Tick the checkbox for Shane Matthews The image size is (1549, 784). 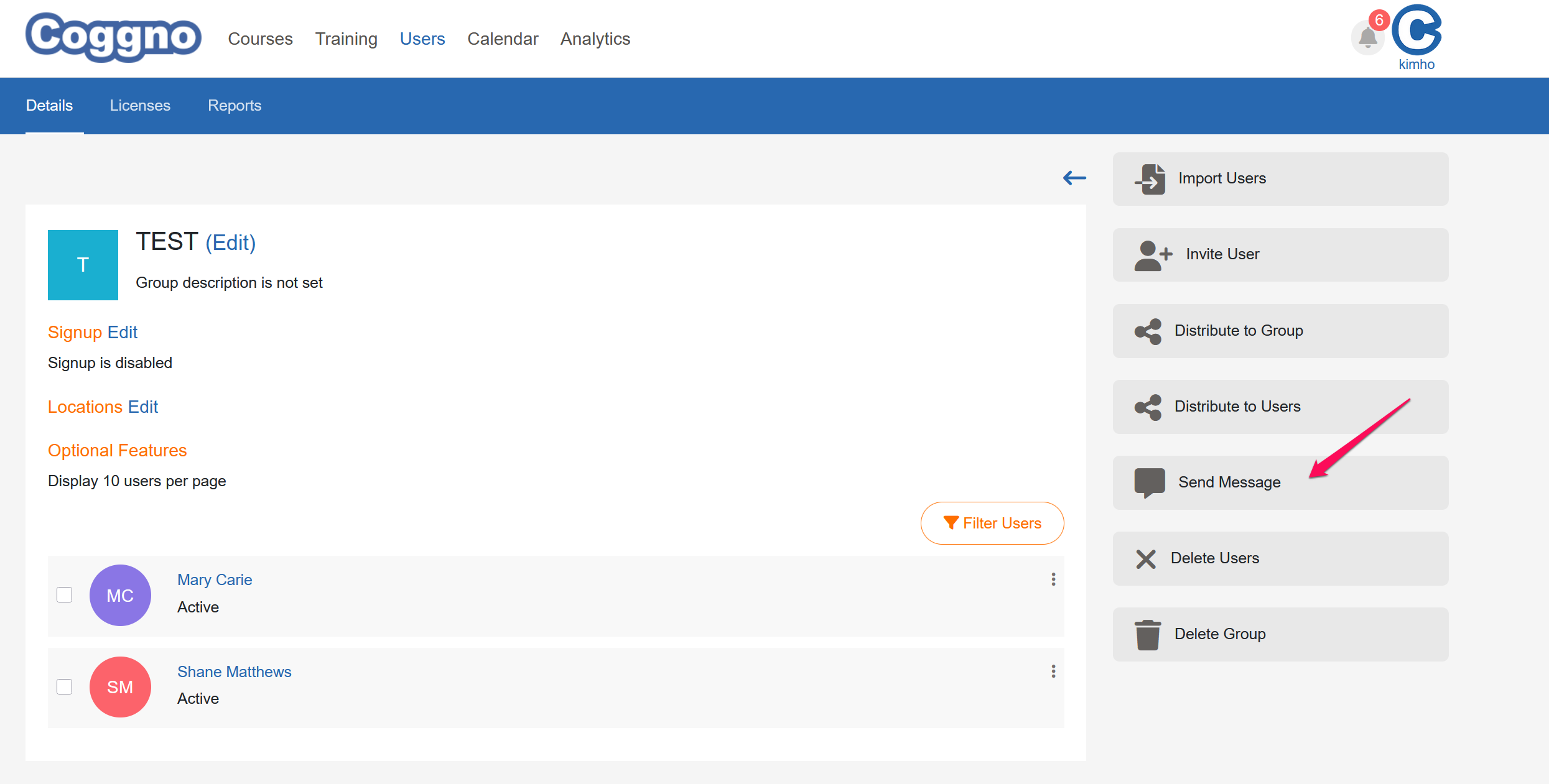65,687
